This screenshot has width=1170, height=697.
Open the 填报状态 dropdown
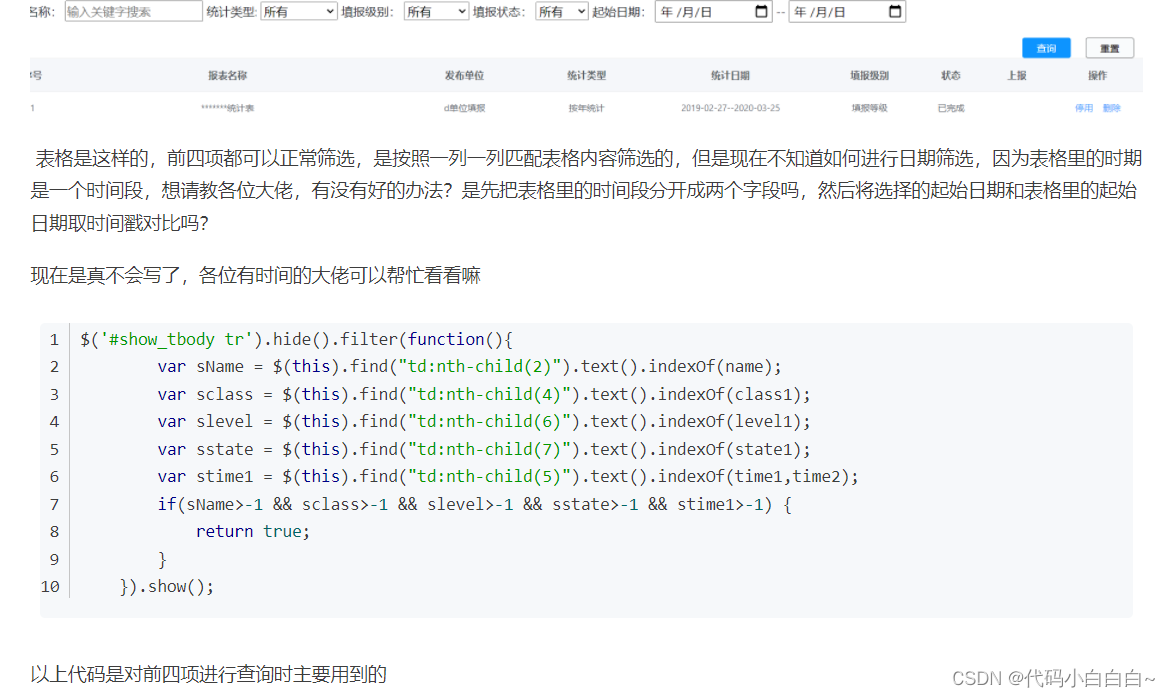(561, 11)
